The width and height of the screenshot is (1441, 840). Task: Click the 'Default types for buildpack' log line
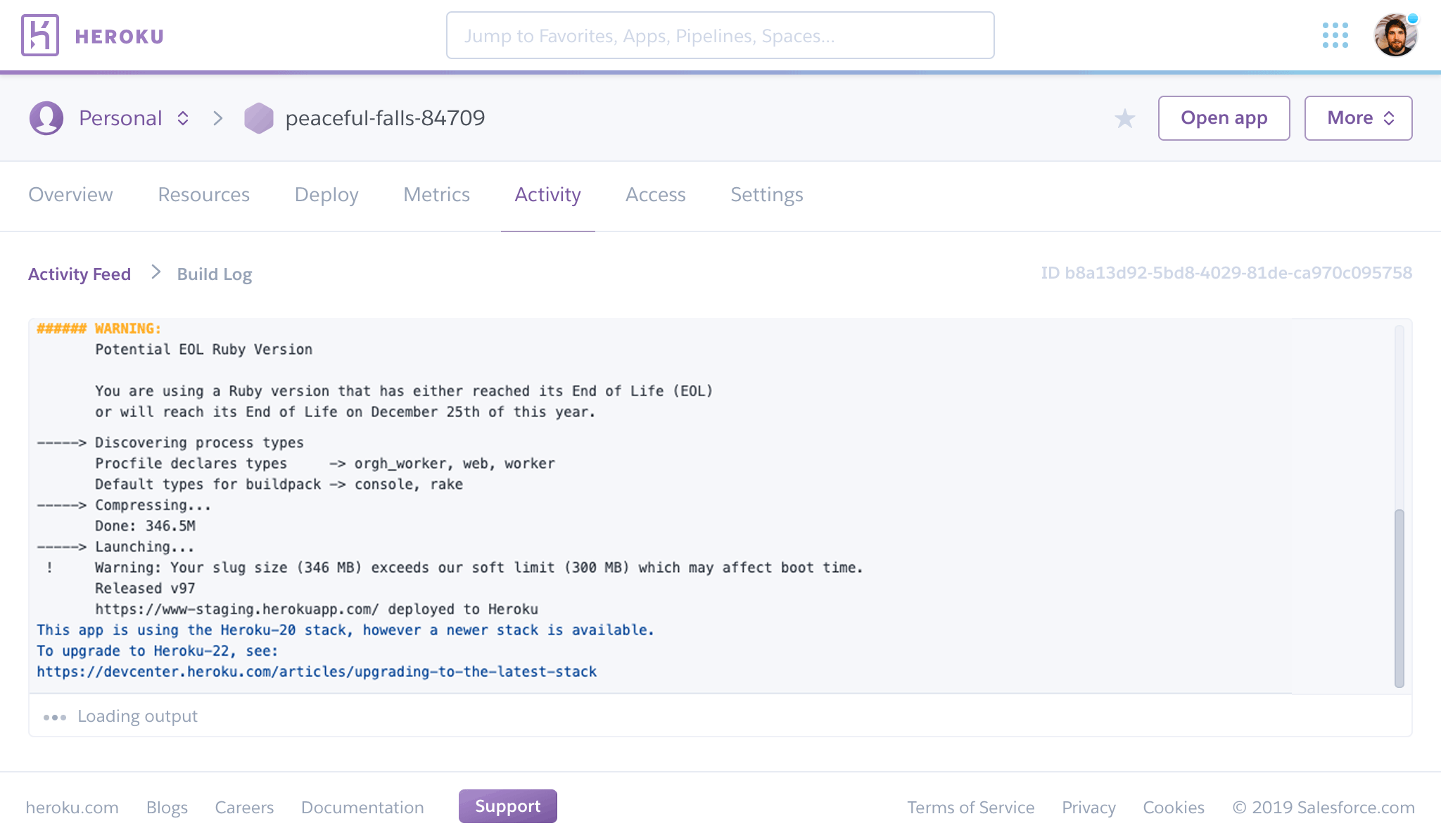click(x=279, y=485)
